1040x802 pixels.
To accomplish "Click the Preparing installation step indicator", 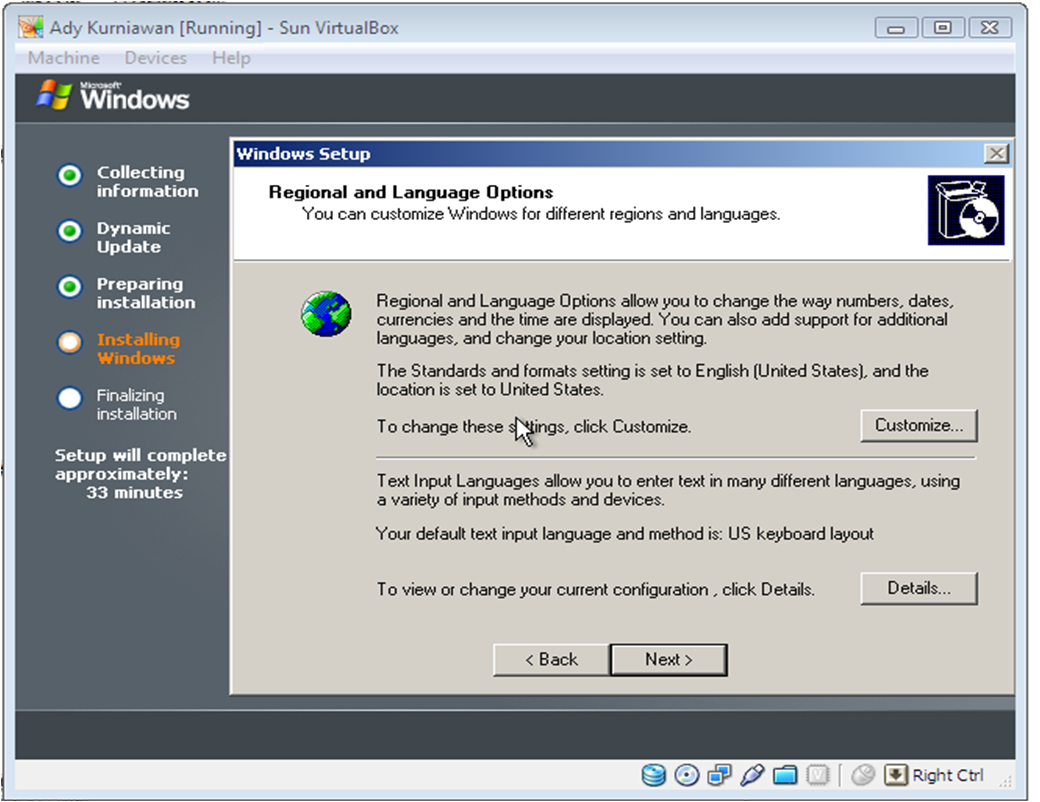I will (x=70, y=287).
